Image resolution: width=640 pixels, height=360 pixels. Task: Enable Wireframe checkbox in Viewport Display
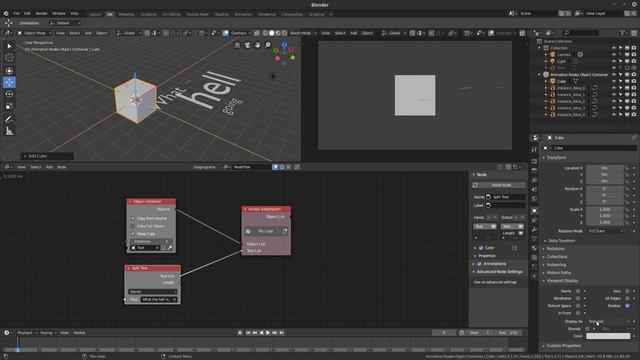(x=578, y=298)
